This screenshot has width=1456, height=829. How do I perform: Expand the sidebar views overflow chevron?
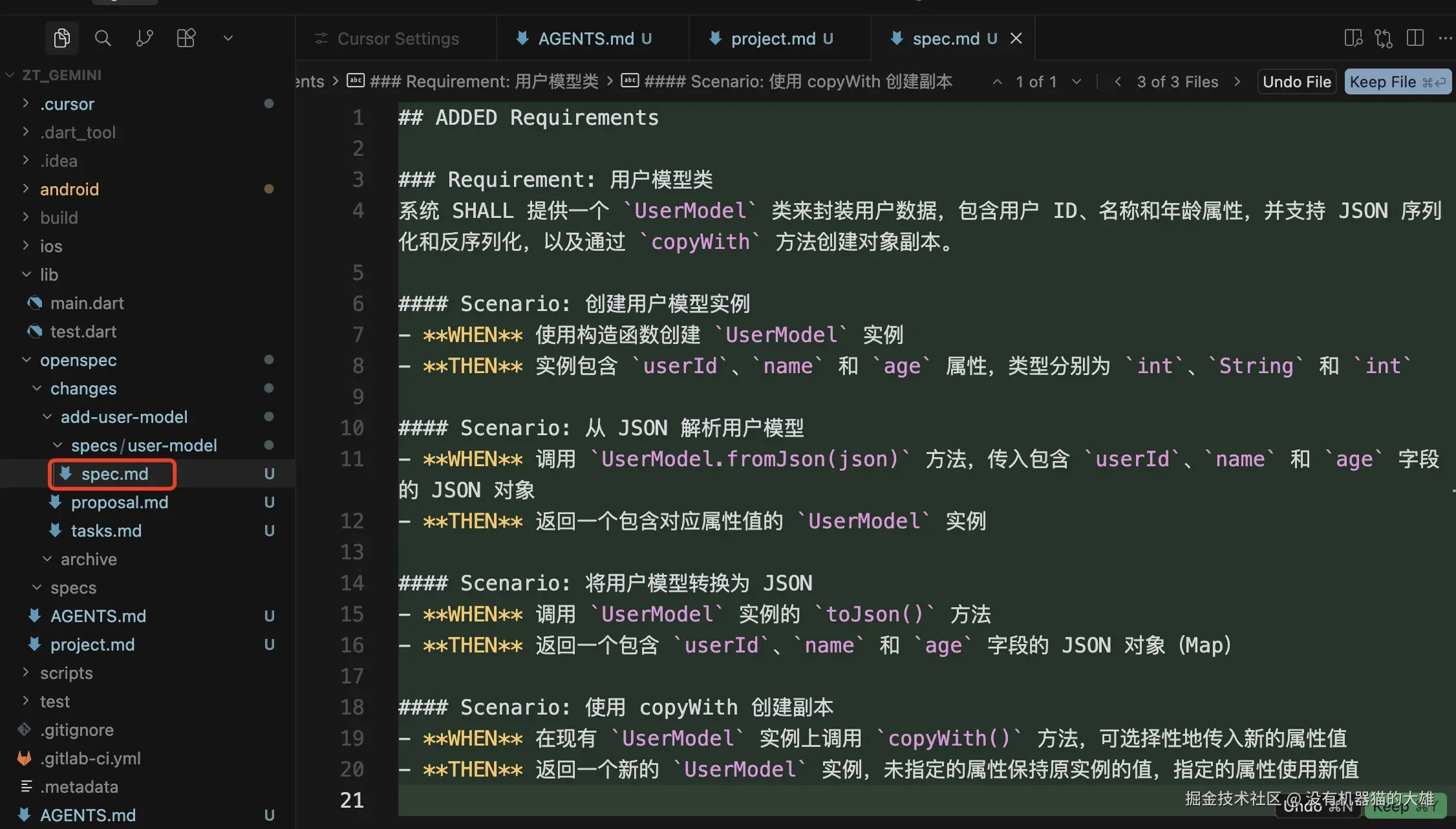coord(228,38)
